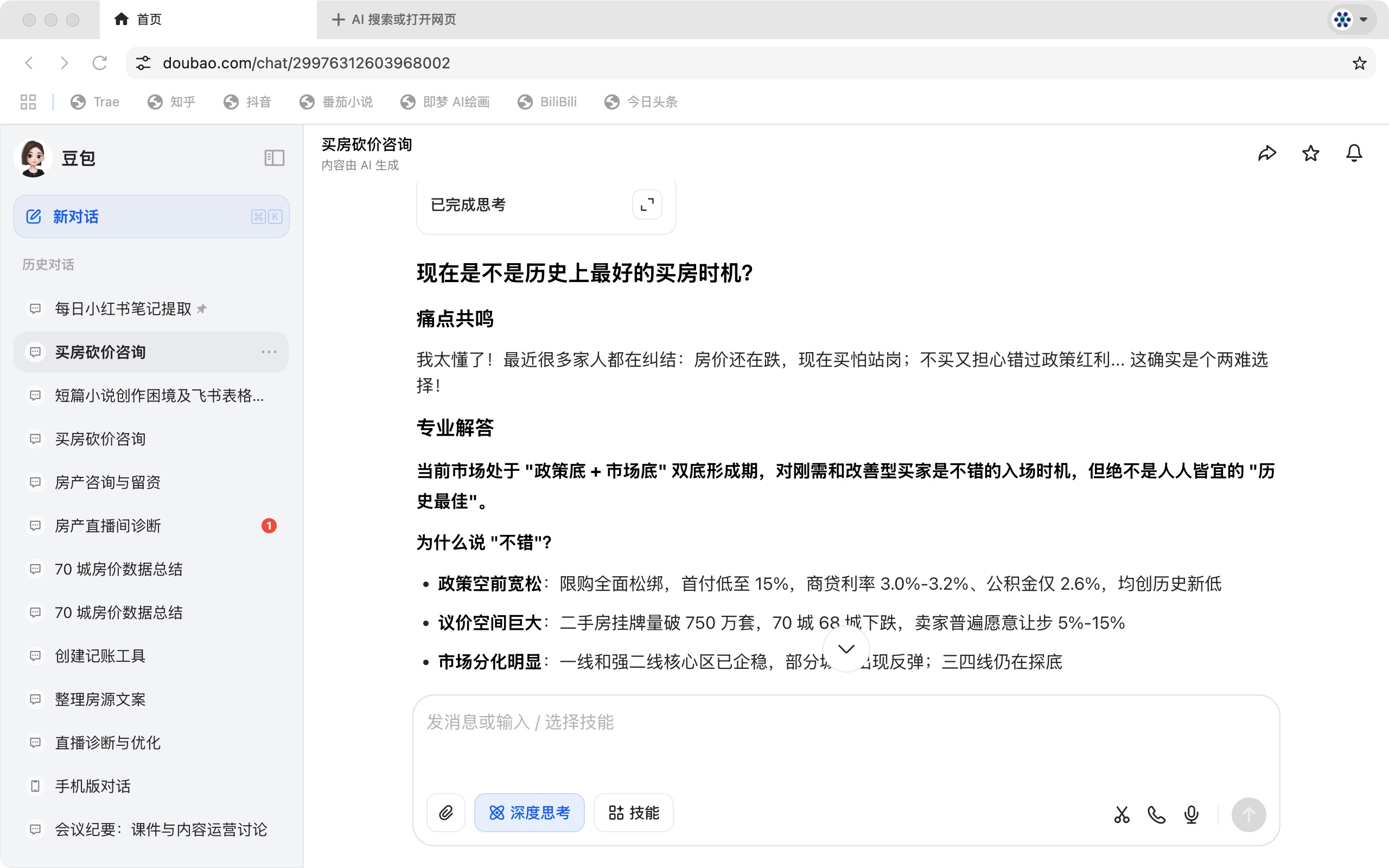
Task: Unpin the 每日小红书笔记提取 conversation
Action: click(202, 308)
